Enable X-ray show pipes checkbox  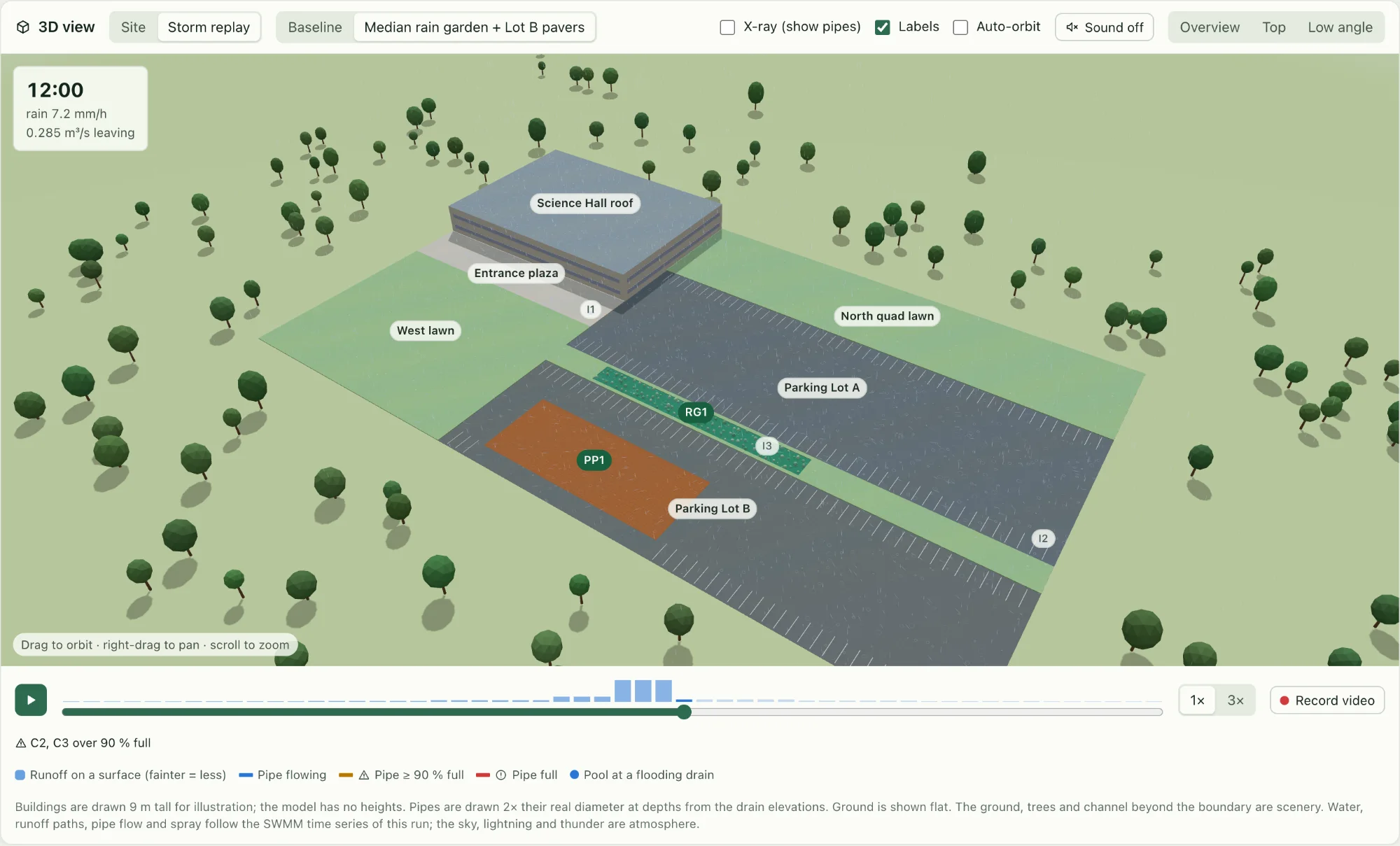pyautogui.click(x=727, y=27)
